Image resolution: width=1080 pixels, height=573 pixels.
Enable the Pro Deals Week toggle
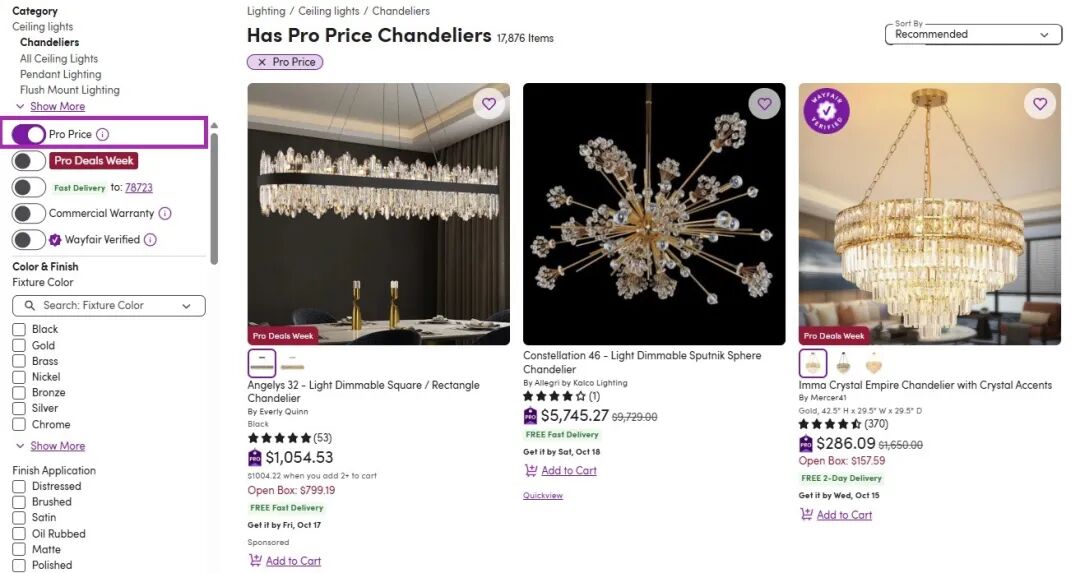click(29, 161)
